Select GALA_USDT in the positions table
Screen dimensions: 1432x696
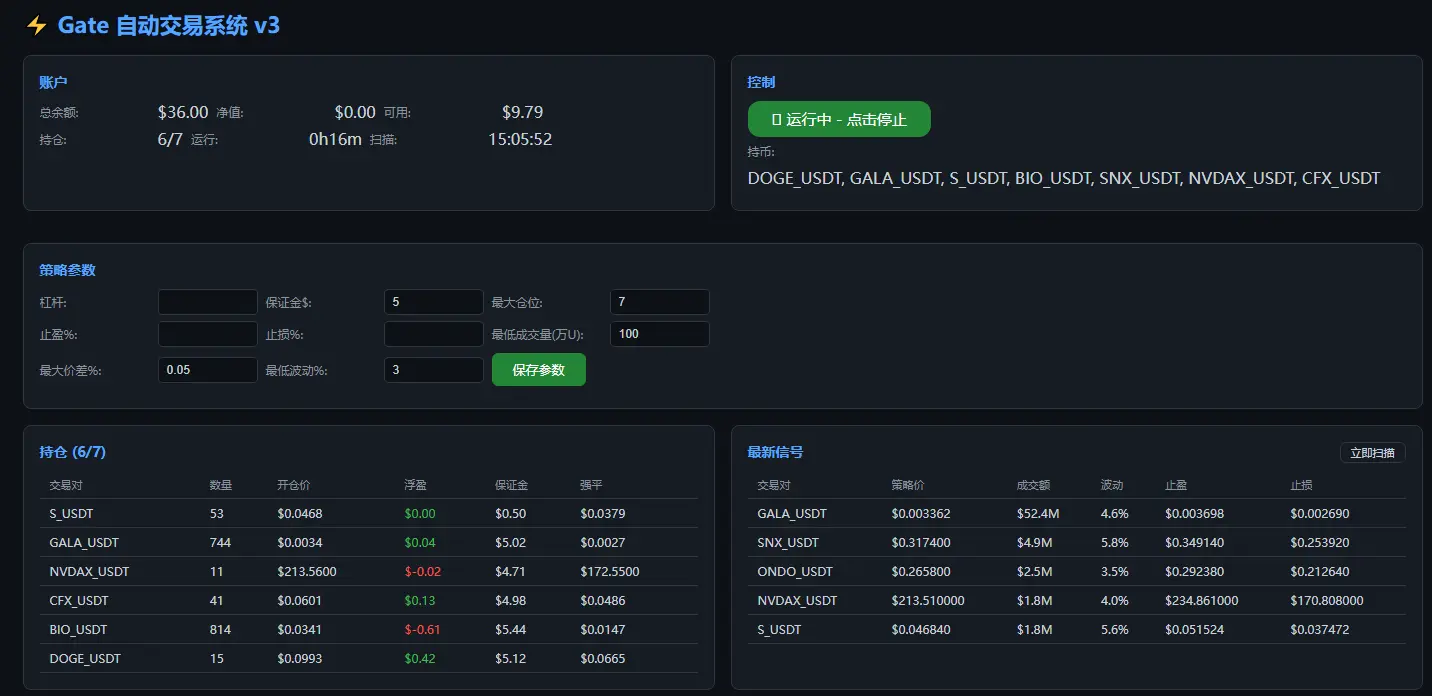(84, 543)
